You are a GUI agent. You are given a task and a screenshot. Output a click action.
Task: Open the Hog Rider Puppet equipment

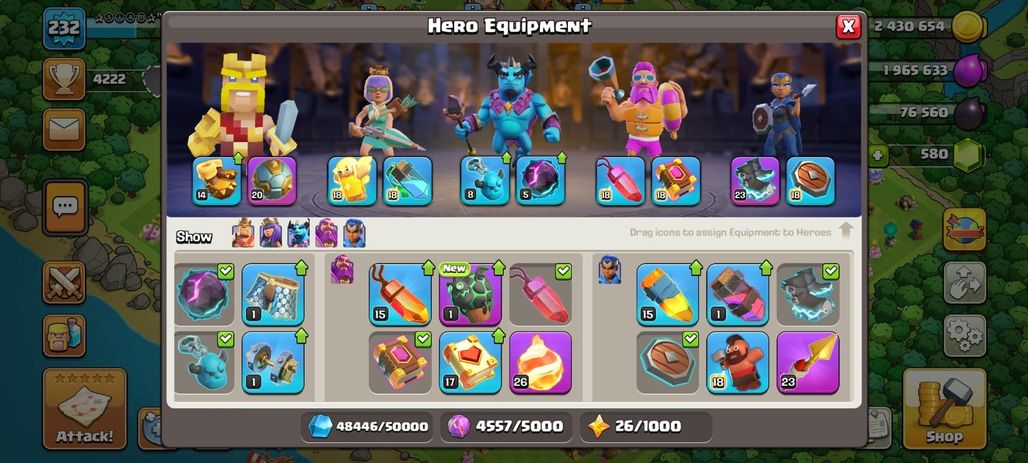pyautogui.click(x=738, y=363)
